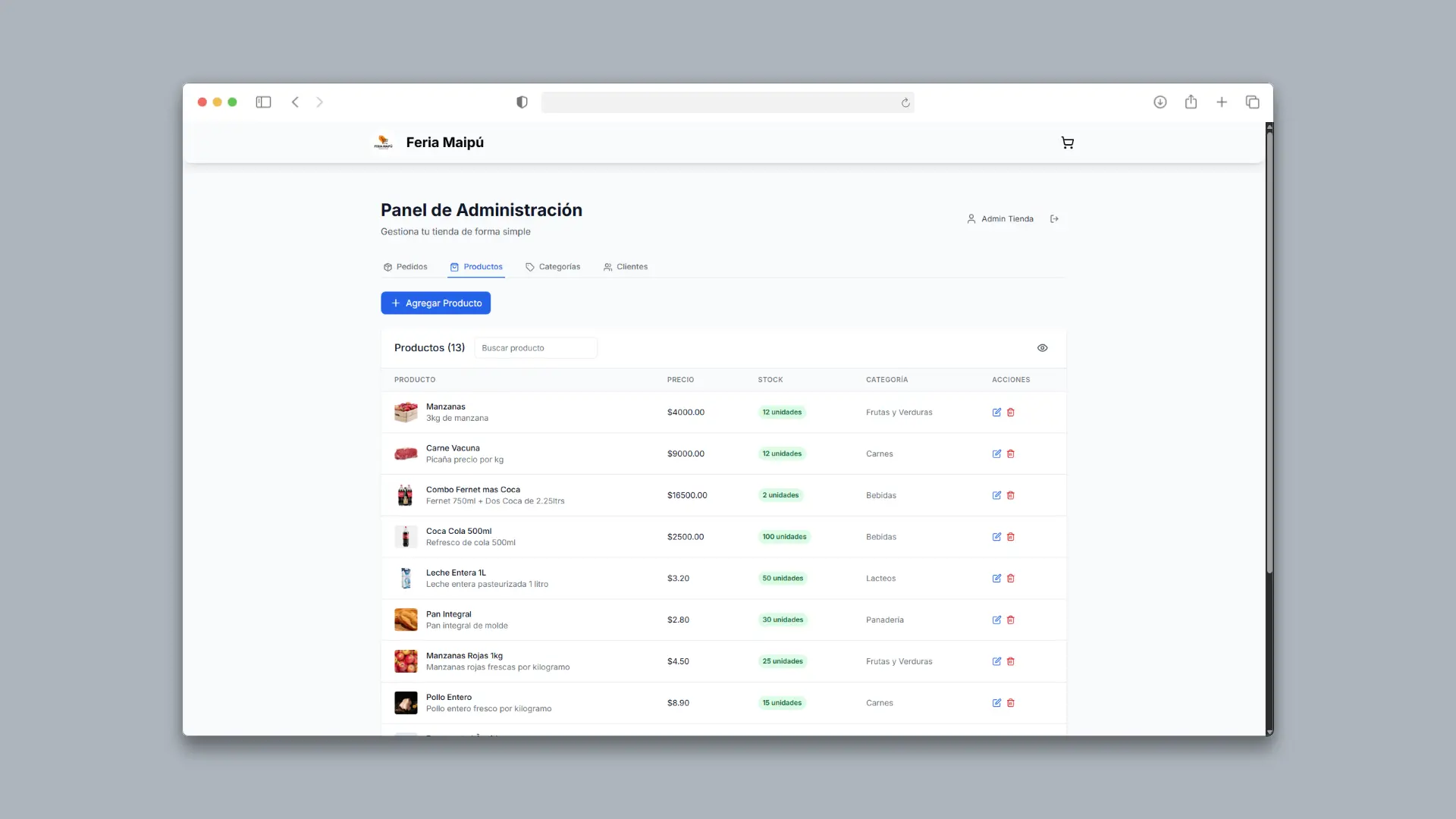Image resolution: width=1456 pixels, height=819 pixels.
Task: Click the Feria Maipú logo image
Action: point(384,143)
